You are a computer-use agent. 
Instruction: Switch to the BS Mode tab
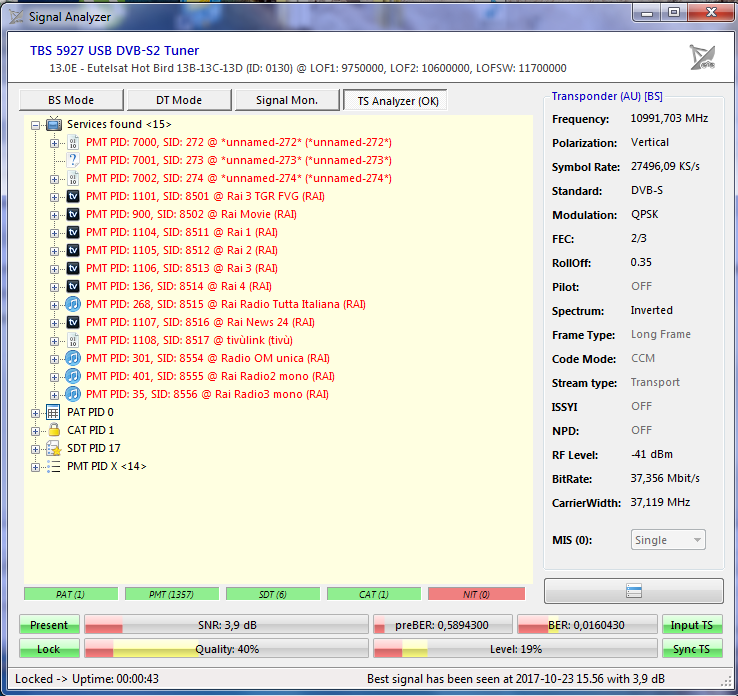pos(71,100)
